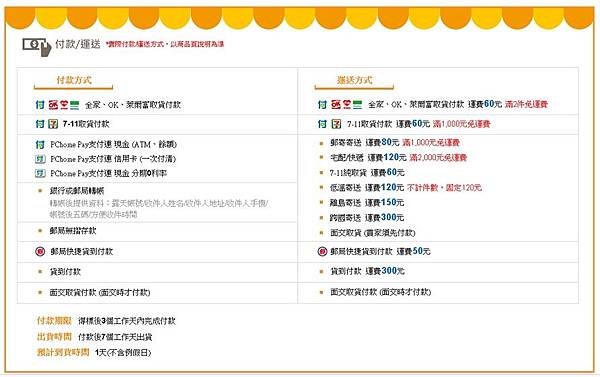Click 得標後3個工作天內完成付款 text
Viewport: 600px width, 377px height.
[127, 321]
